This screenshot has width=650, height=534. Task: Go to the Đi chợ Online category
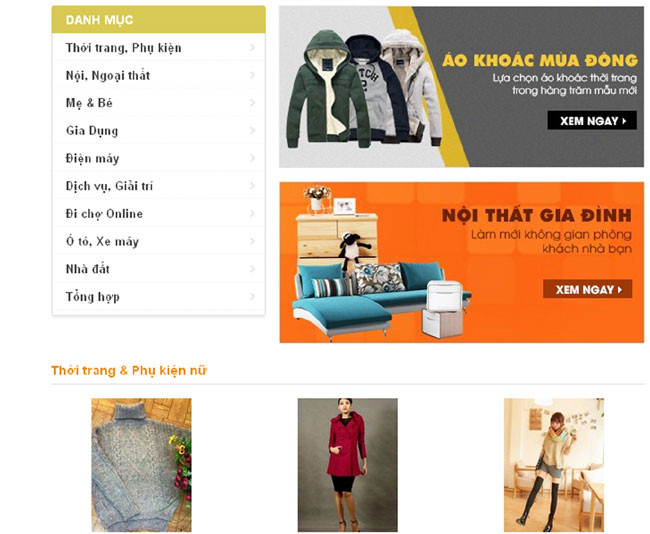(x=159, y=214)
